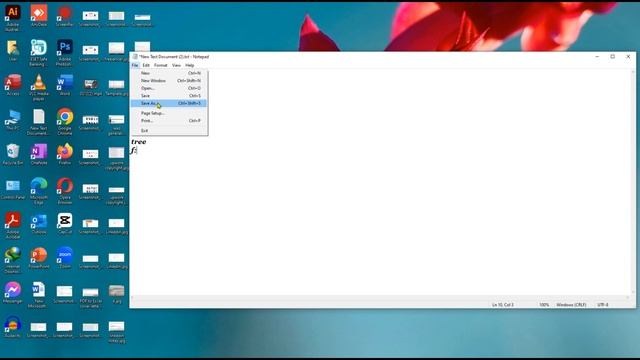Viewport: 640px width, 360px height.
Task: Select the New Text Document file icon
Action: (39, 122)
